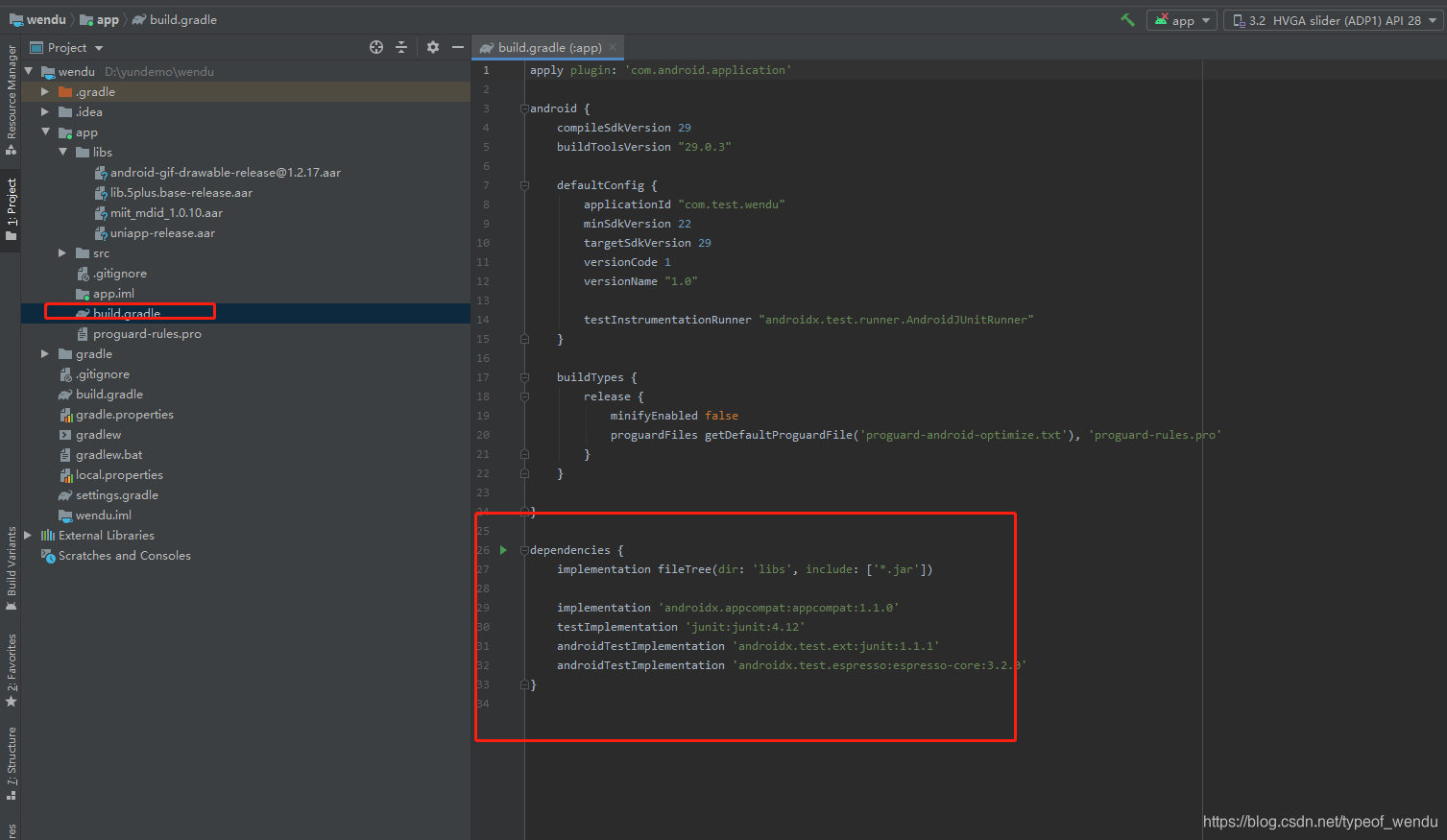Hide the Project panel with minimize icon

click(458, 47)
